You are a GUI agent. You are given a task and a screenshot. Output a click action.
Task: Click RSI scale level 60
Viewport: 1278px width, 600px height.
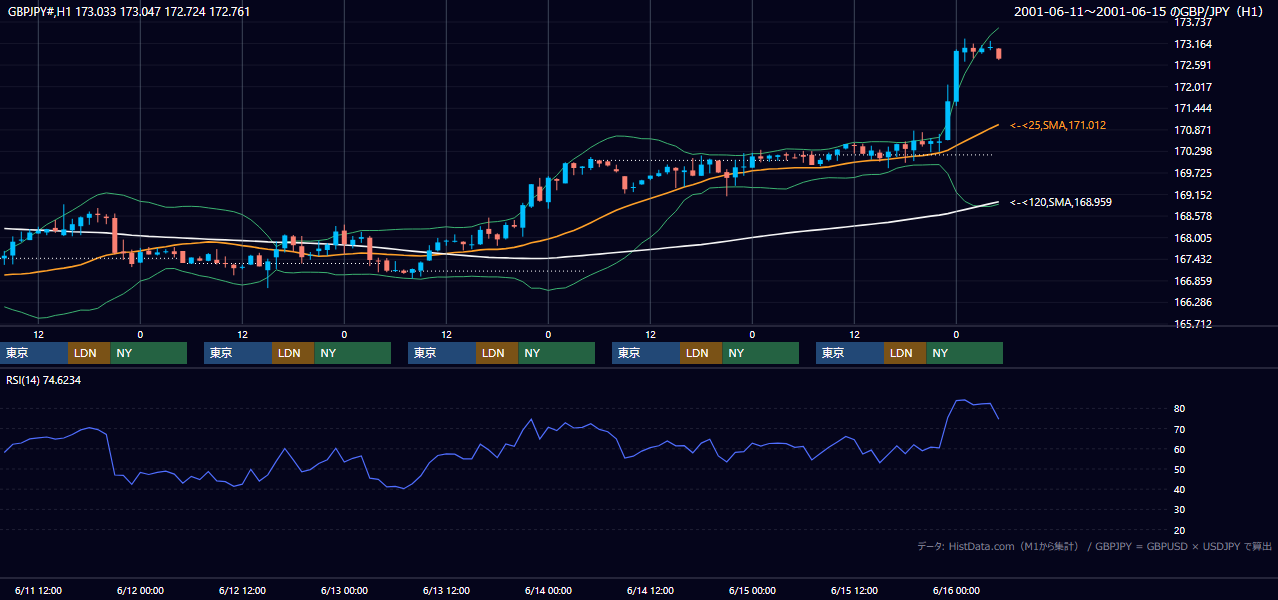pos(1179,449)
